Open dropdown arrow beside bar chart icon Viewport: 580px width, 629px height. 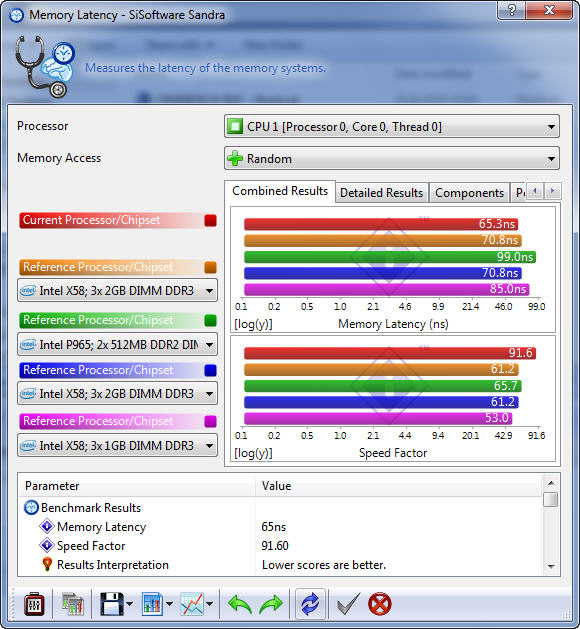[x=169, y=604]
